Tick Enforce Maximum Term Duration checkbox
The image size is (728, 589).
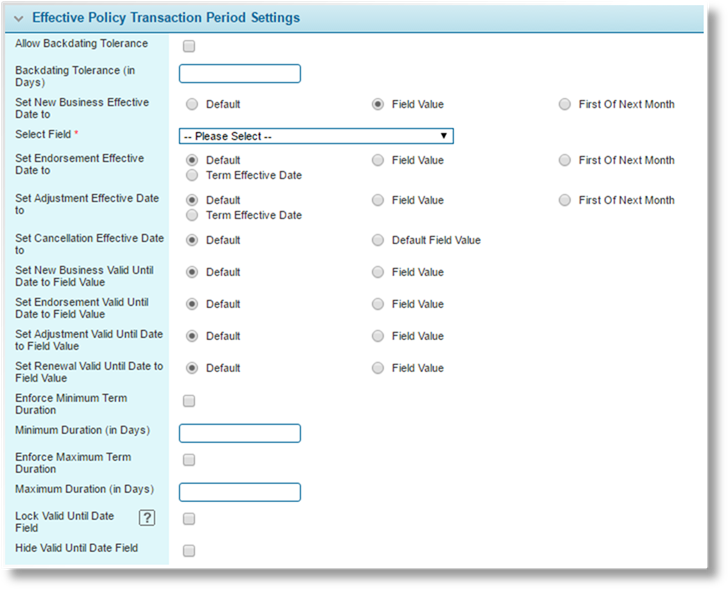click(x=189, y=460)
